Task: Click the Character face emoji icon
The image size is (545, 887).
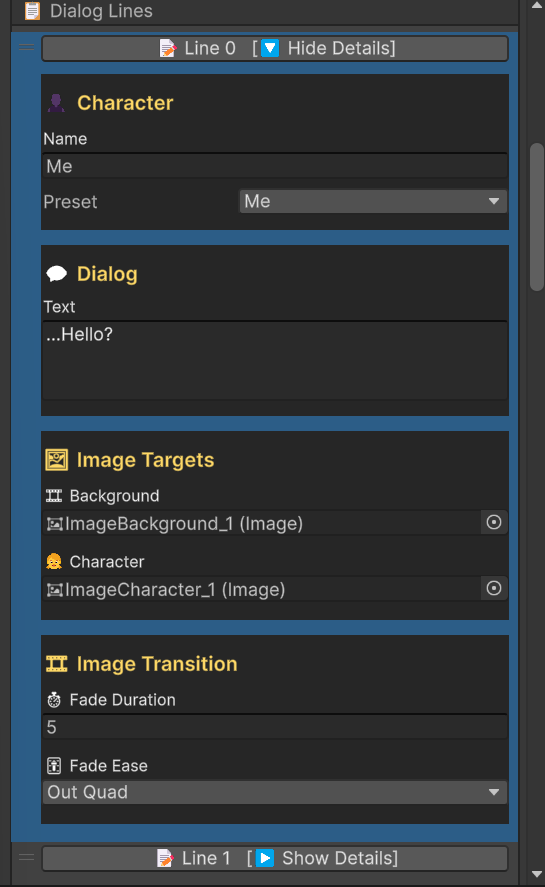Action: pos(54,562)
